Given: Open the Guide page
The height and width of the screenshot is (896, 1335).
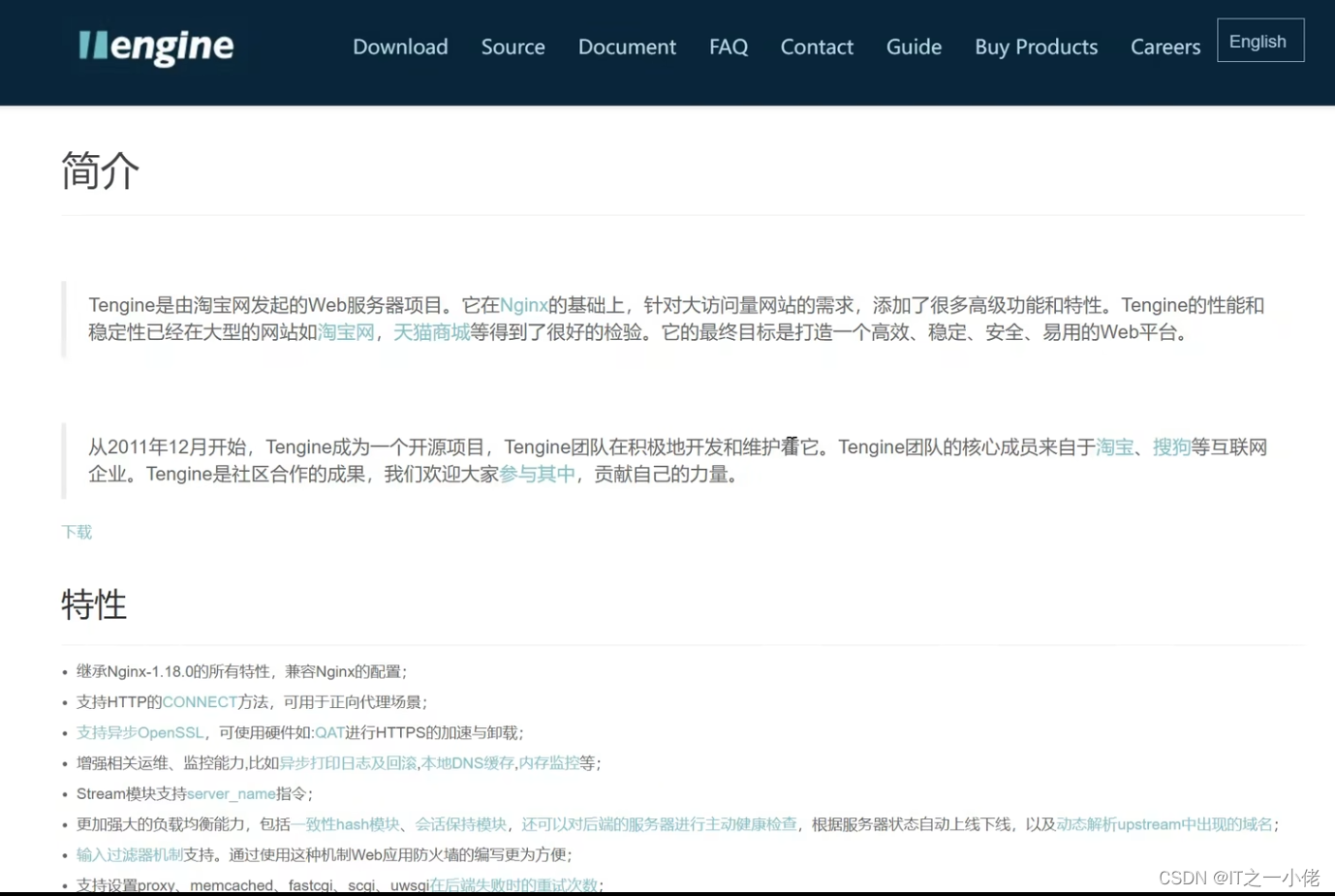Looking at the screenshot, I should [913, 46].
